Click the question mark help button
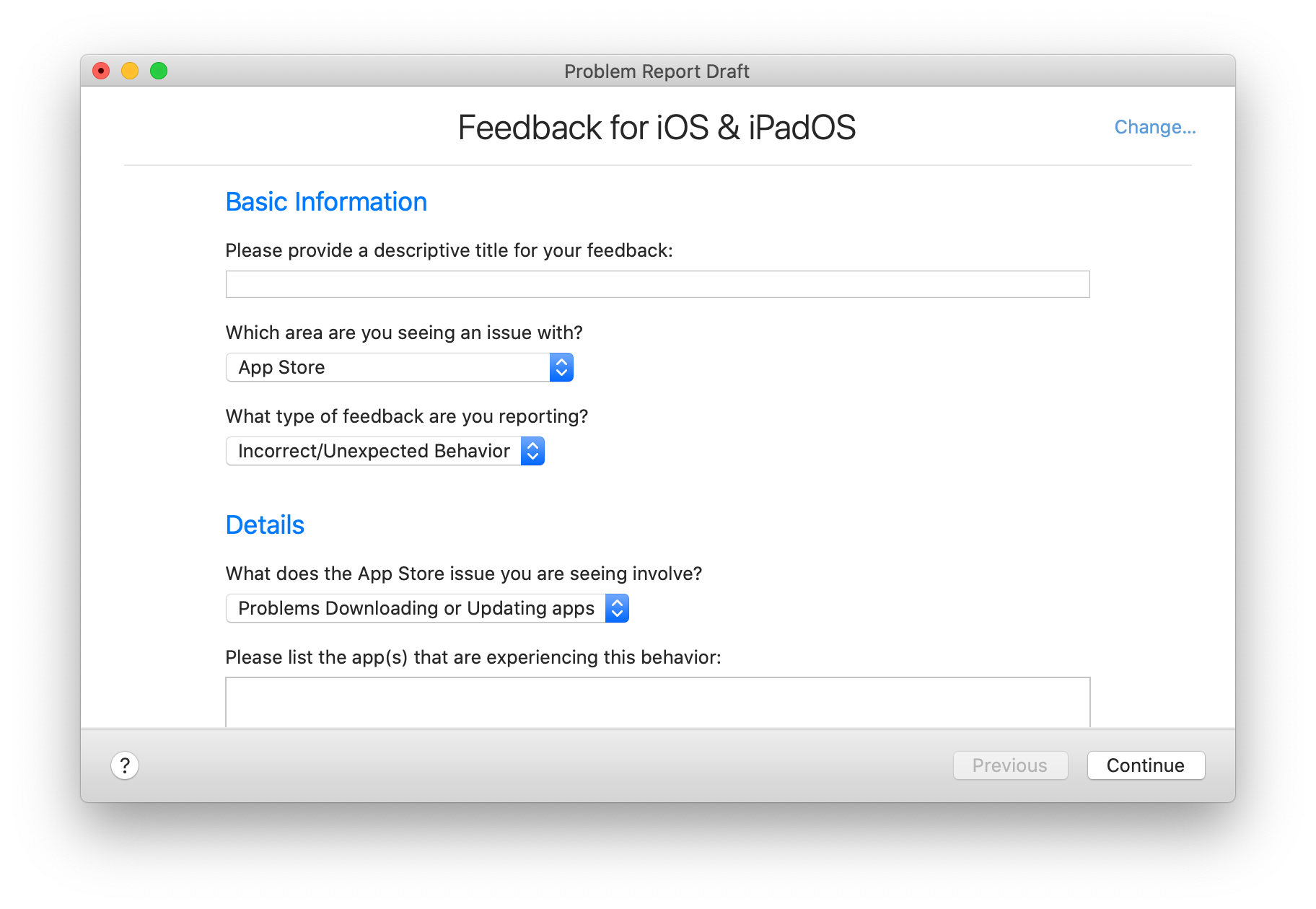1316x909 pixels. [125, 765]
